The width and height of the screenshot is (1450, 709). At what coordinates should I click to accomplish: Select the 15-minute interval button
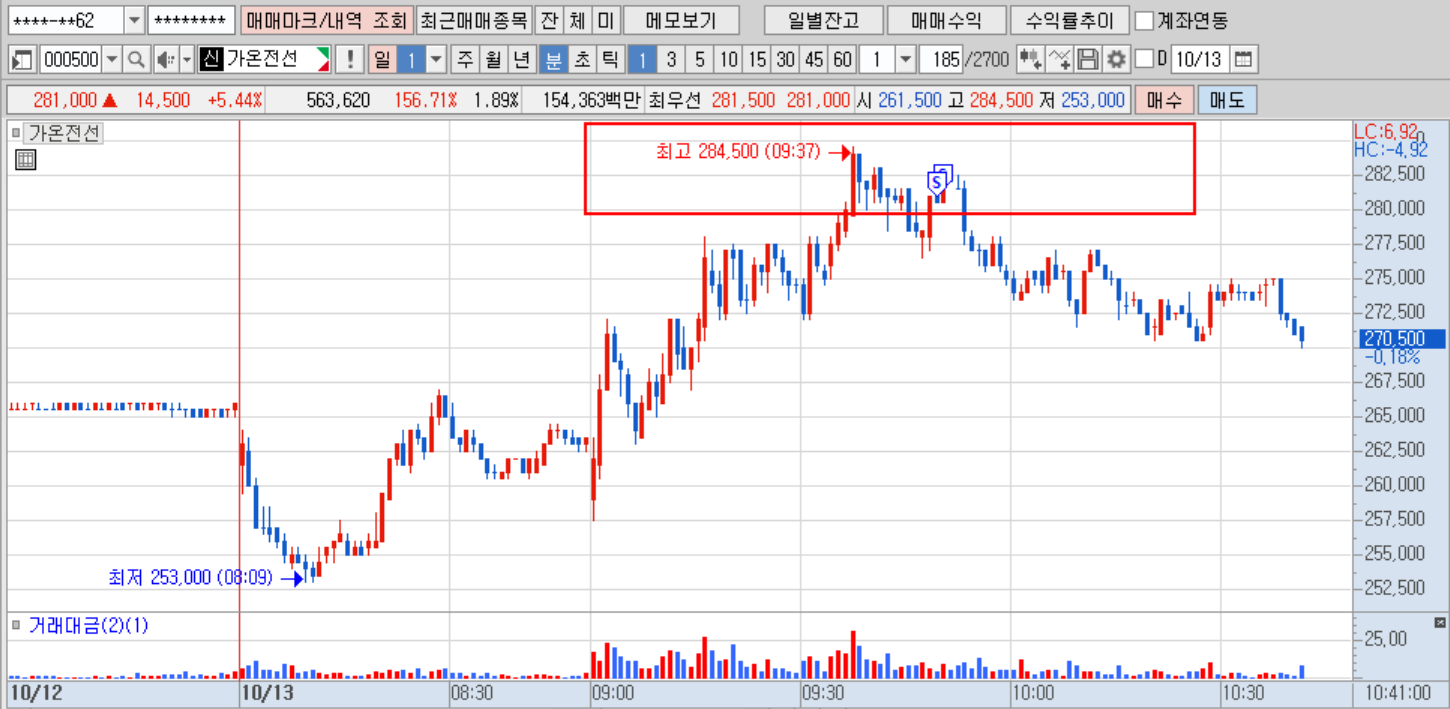pos(757,60)
